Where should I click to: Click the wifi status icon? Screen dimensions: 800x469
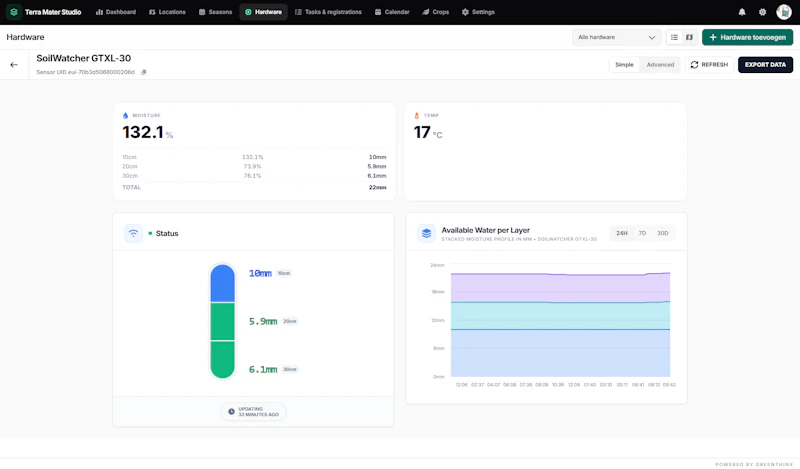[133, 233]
